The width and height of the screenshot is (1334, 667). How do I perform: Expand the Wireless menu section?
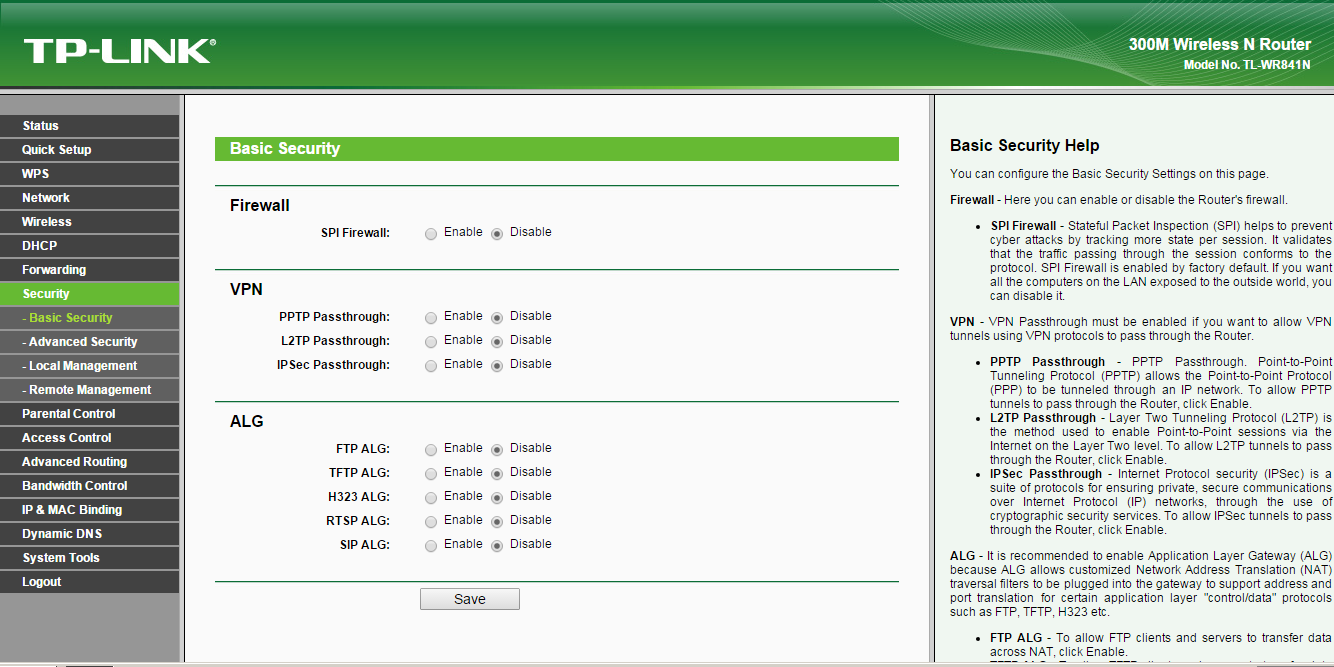(x=47, y=222)
